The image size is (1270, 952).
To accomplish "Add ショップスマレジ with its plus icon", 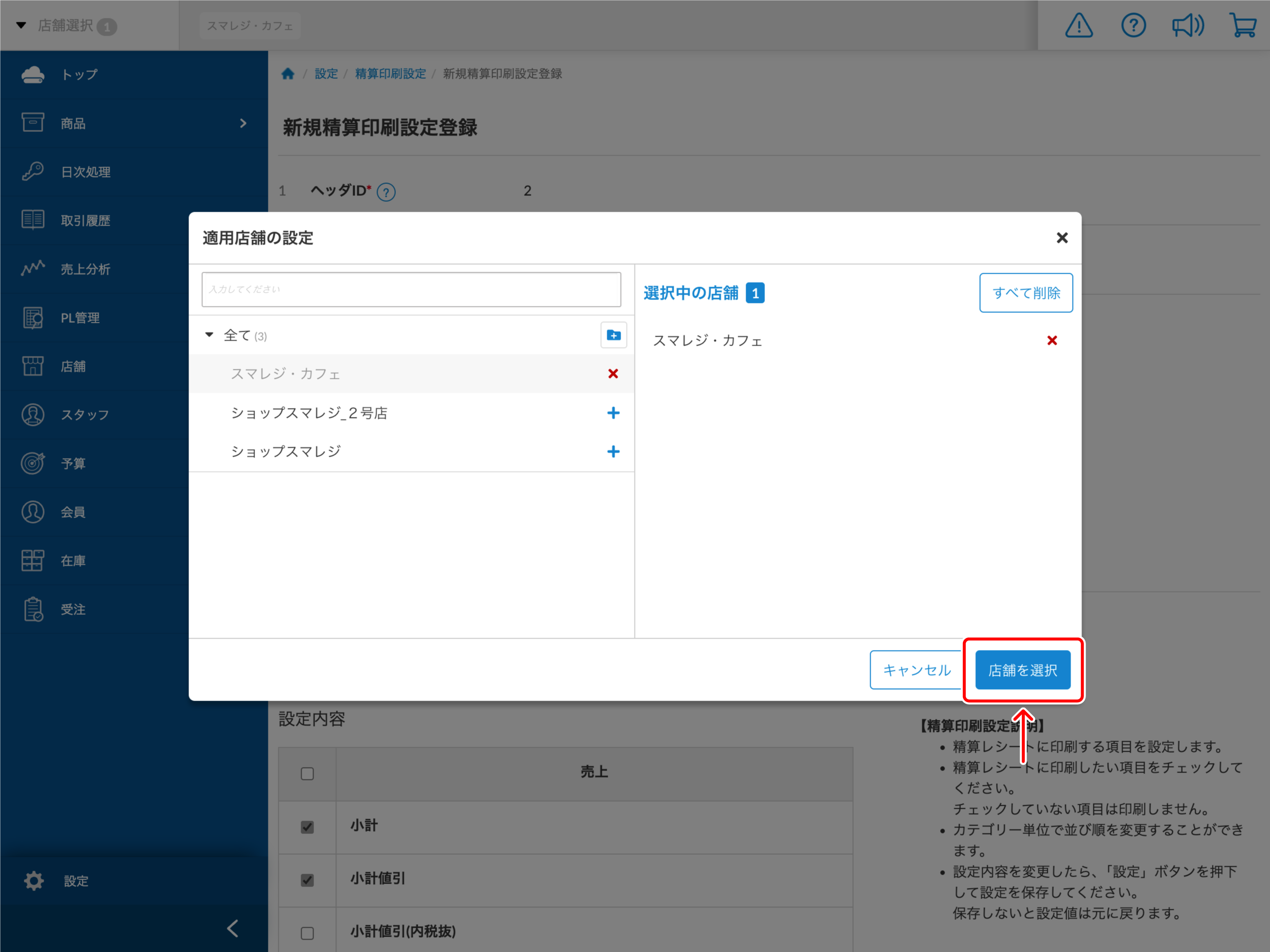I will [x=613, y=452].
